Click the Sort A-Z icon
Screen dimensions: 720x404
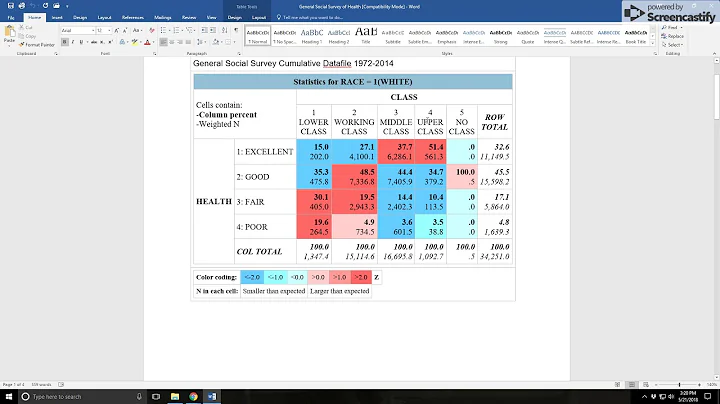225,30
